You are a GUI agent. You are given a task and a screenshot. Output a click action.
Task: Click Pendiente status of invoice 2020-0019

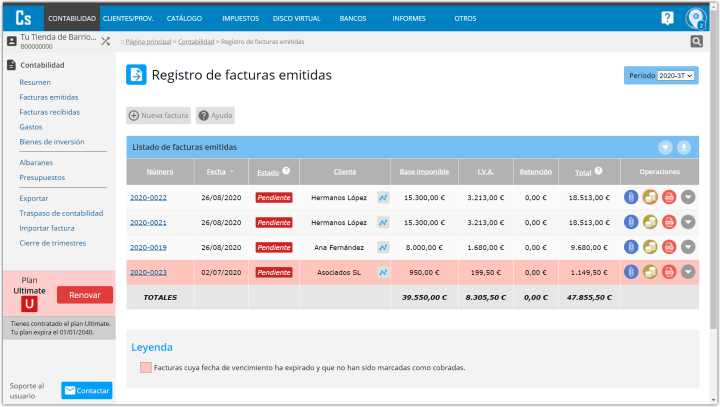click(x=274, y=247)
